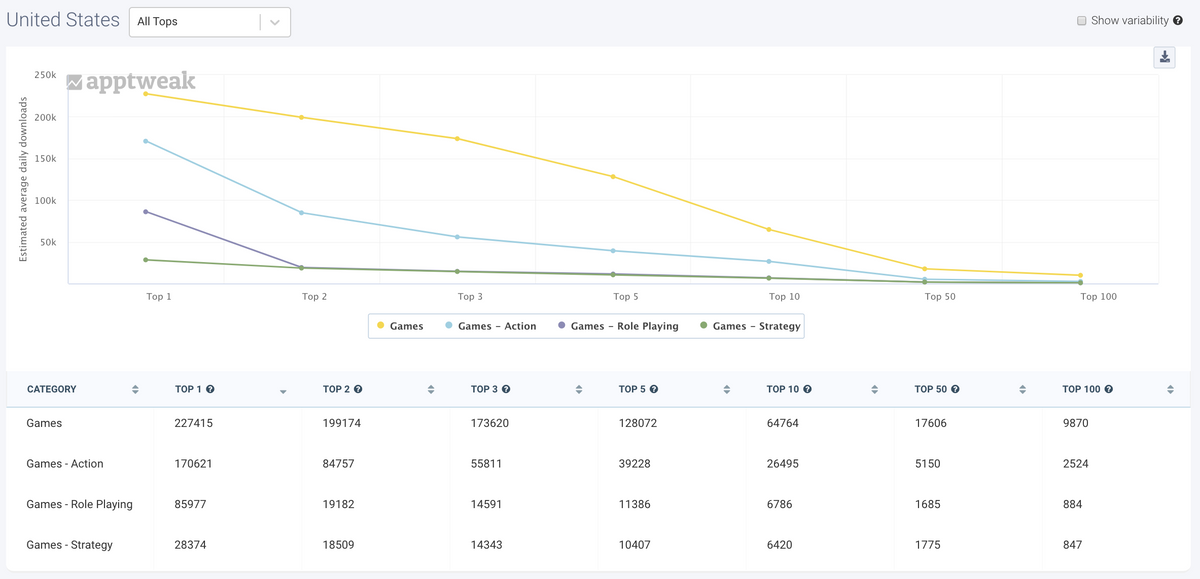Click Games - Action blue point at Top 2
The width and height of the screenshot is (1200, 579).
coord(301,213)
